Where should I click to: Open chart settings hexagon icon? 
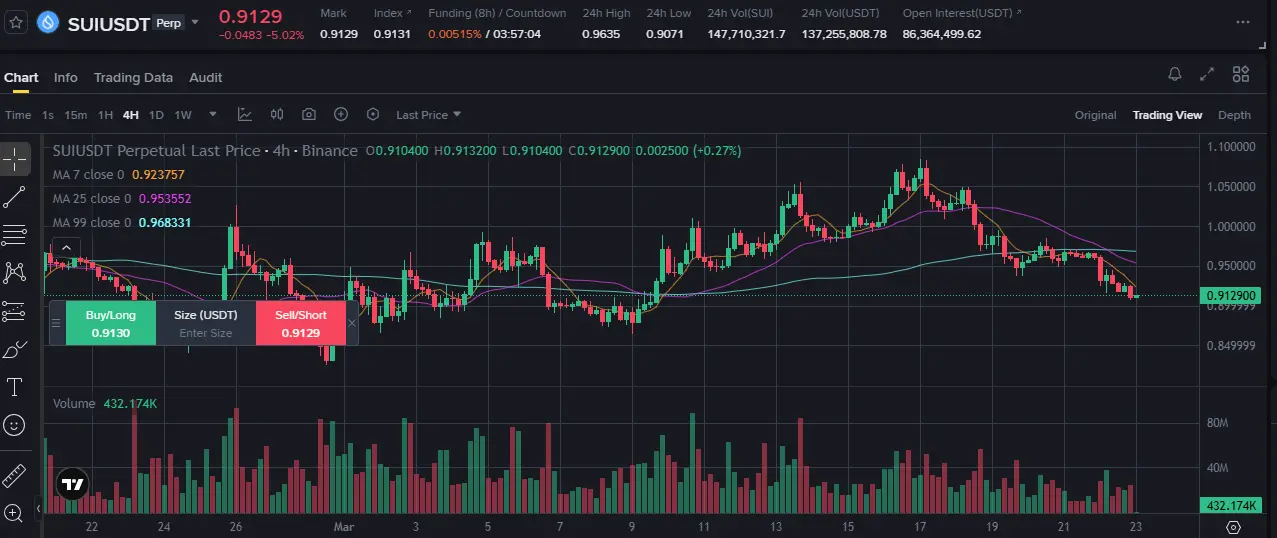(373, 115)
